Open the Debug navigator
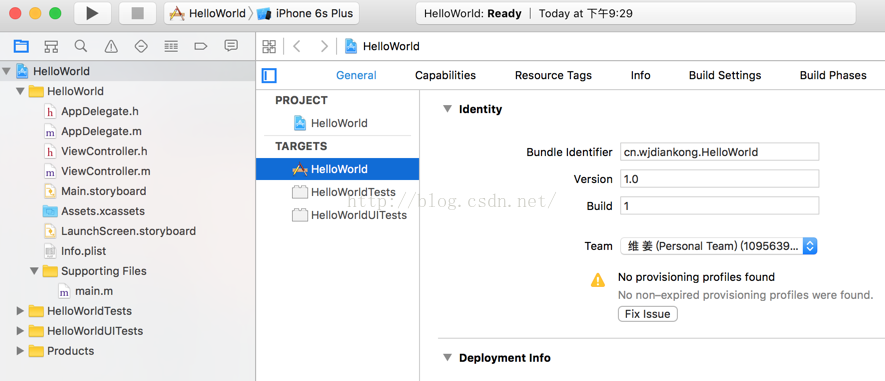Screen dimensions: 885x381 tap(171, 46)
